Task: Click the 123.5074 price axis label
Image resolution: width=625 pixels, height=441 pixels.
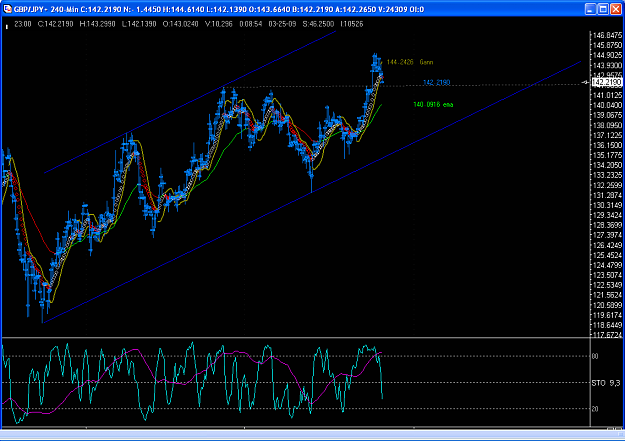Action: (607, 276)
